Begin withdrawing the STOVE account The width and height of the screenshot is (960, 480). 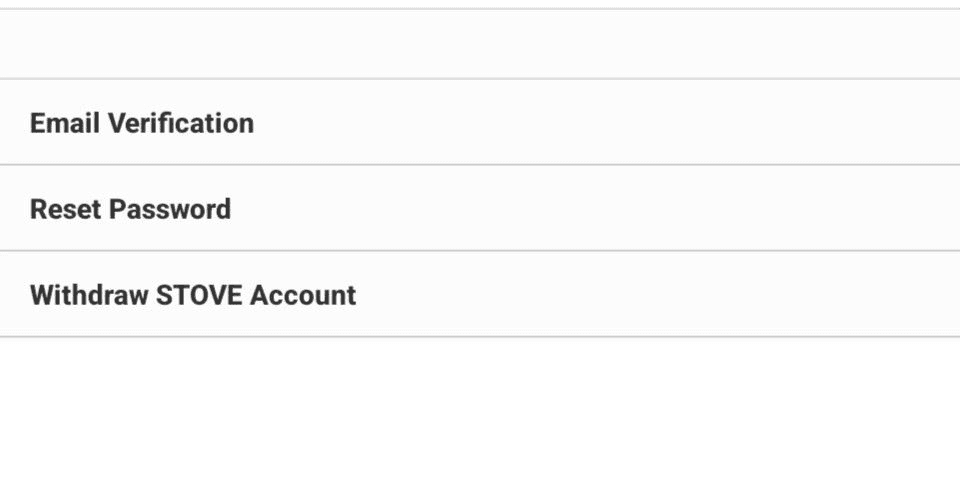click(480, 294)
